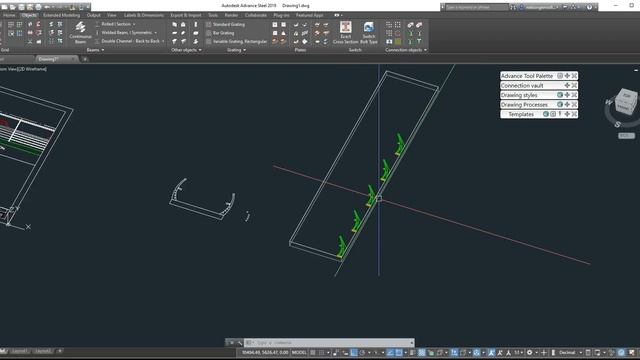The image size is (640, 360).
Task: Click the Save icon in quick access toolbar
Action: [22, 7]
